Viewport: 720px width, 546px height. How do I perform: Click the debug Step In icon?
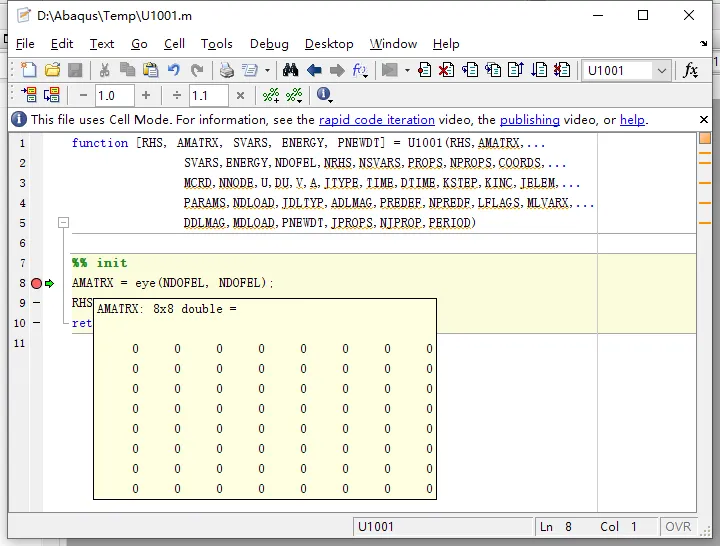tap(493, 70)
